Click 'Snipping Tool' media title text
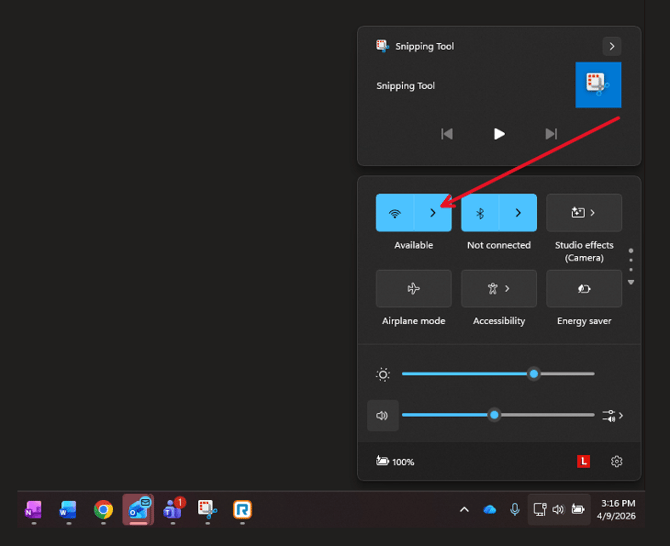670x546 pixels. tap(406, 86)
